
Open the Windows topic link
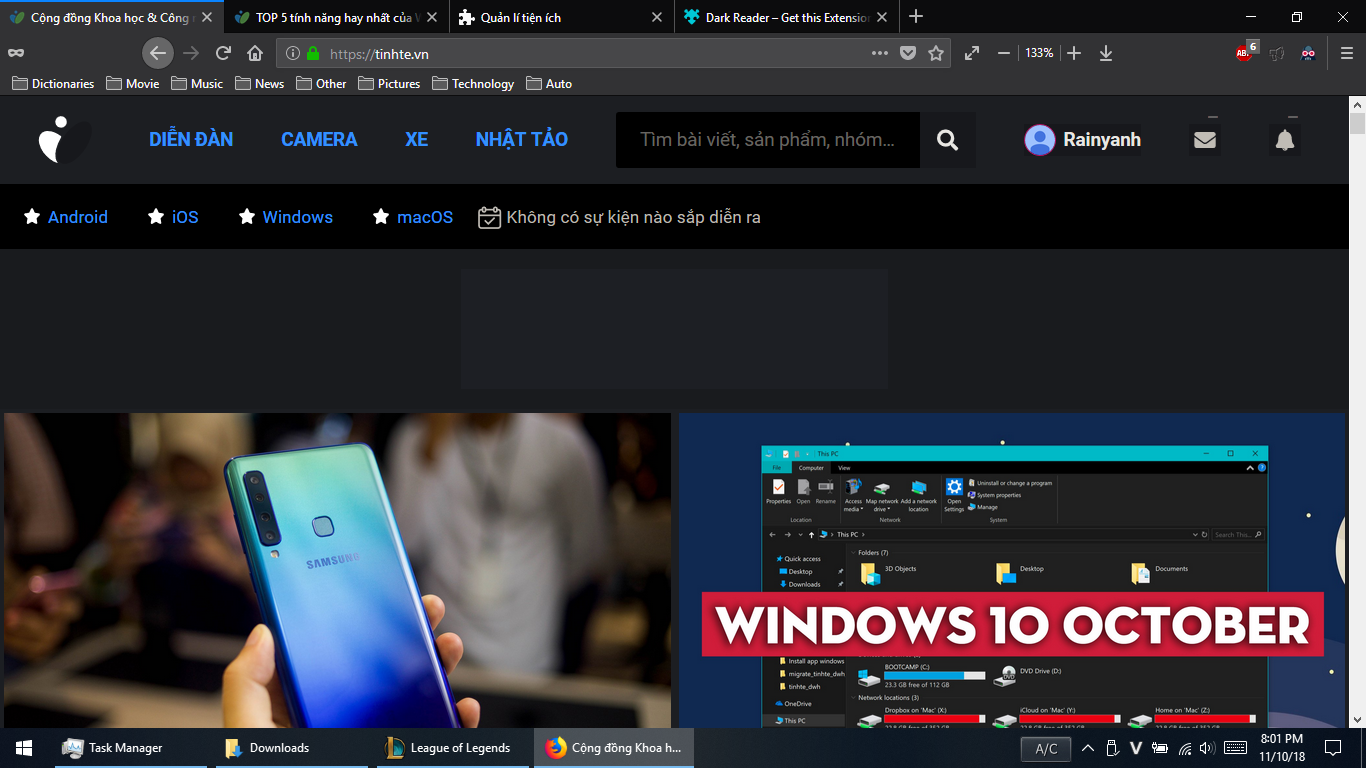tap(298, 217)
